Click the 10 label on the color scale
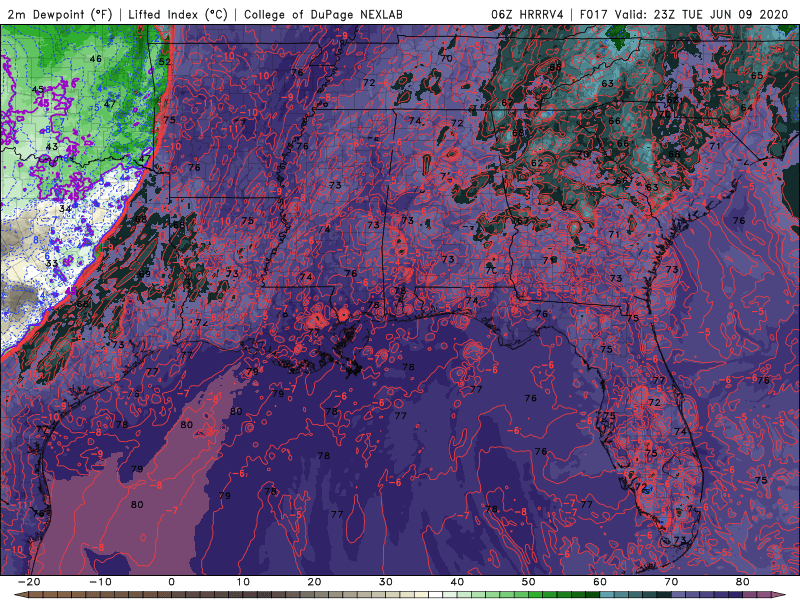The height and width of the screenshot is (600, 800). 243,582
